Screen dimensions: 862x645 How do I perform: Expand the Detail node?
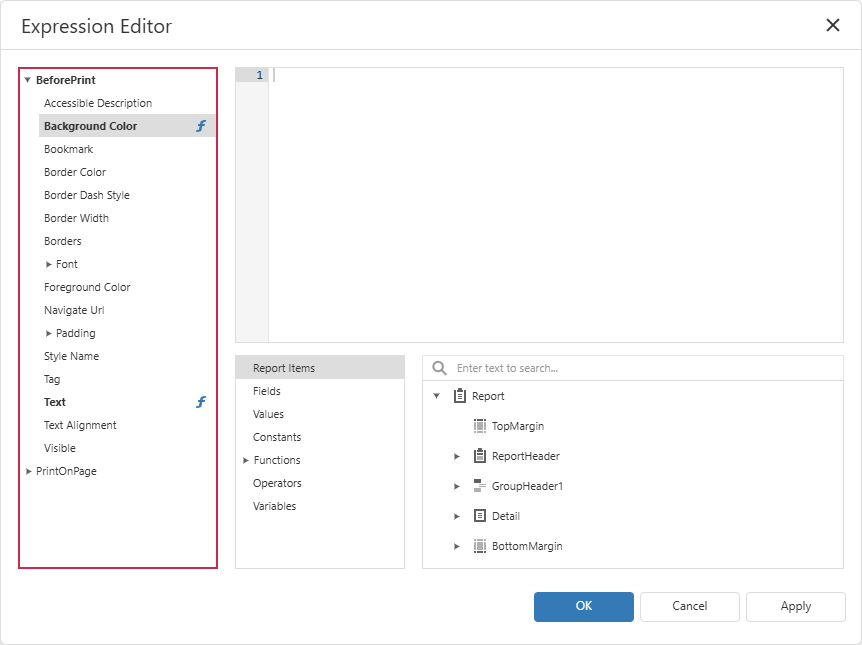coord(456,516)
